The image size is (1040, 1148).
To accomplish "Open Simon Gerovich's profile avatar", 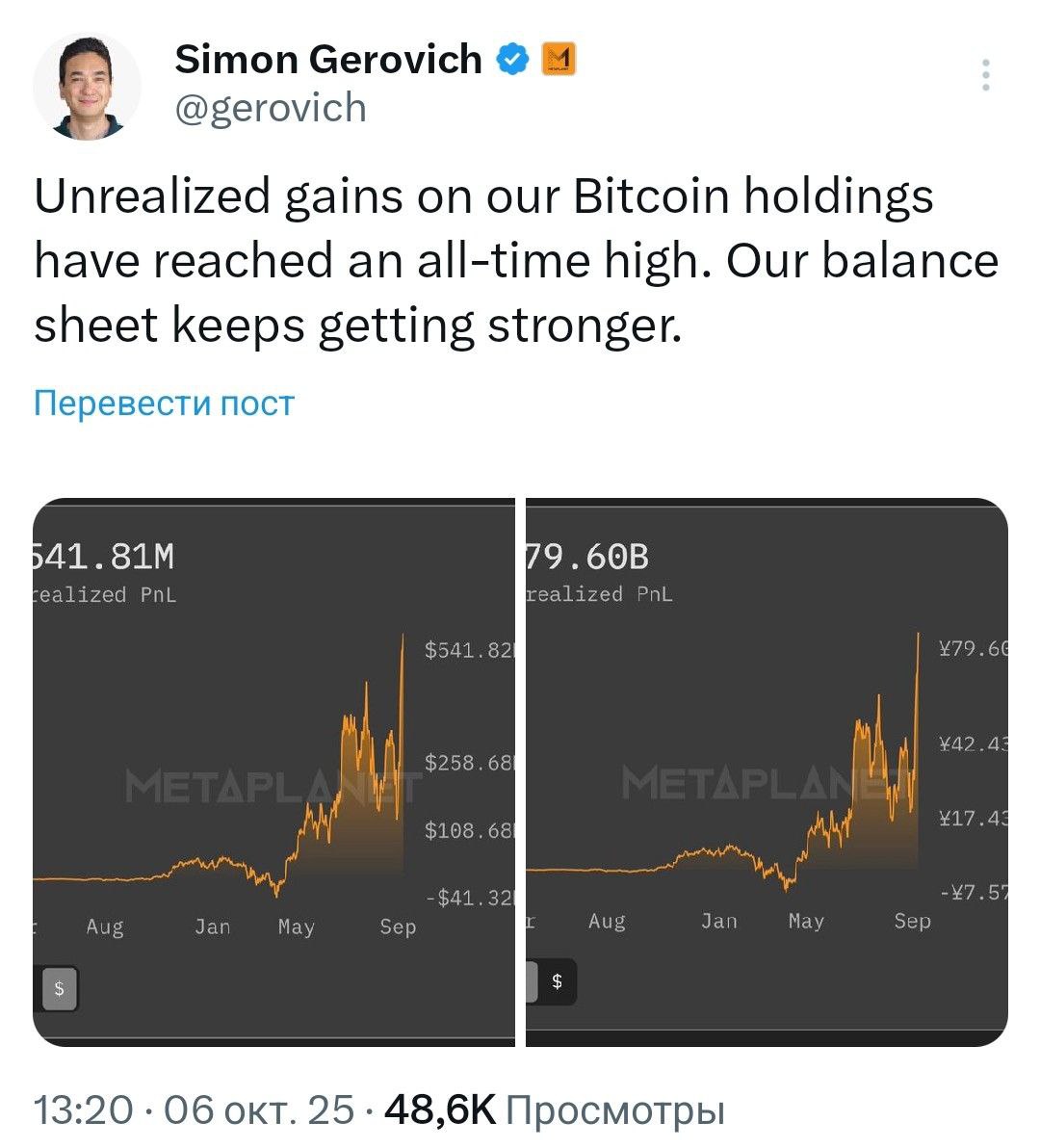I will [88, 88].
